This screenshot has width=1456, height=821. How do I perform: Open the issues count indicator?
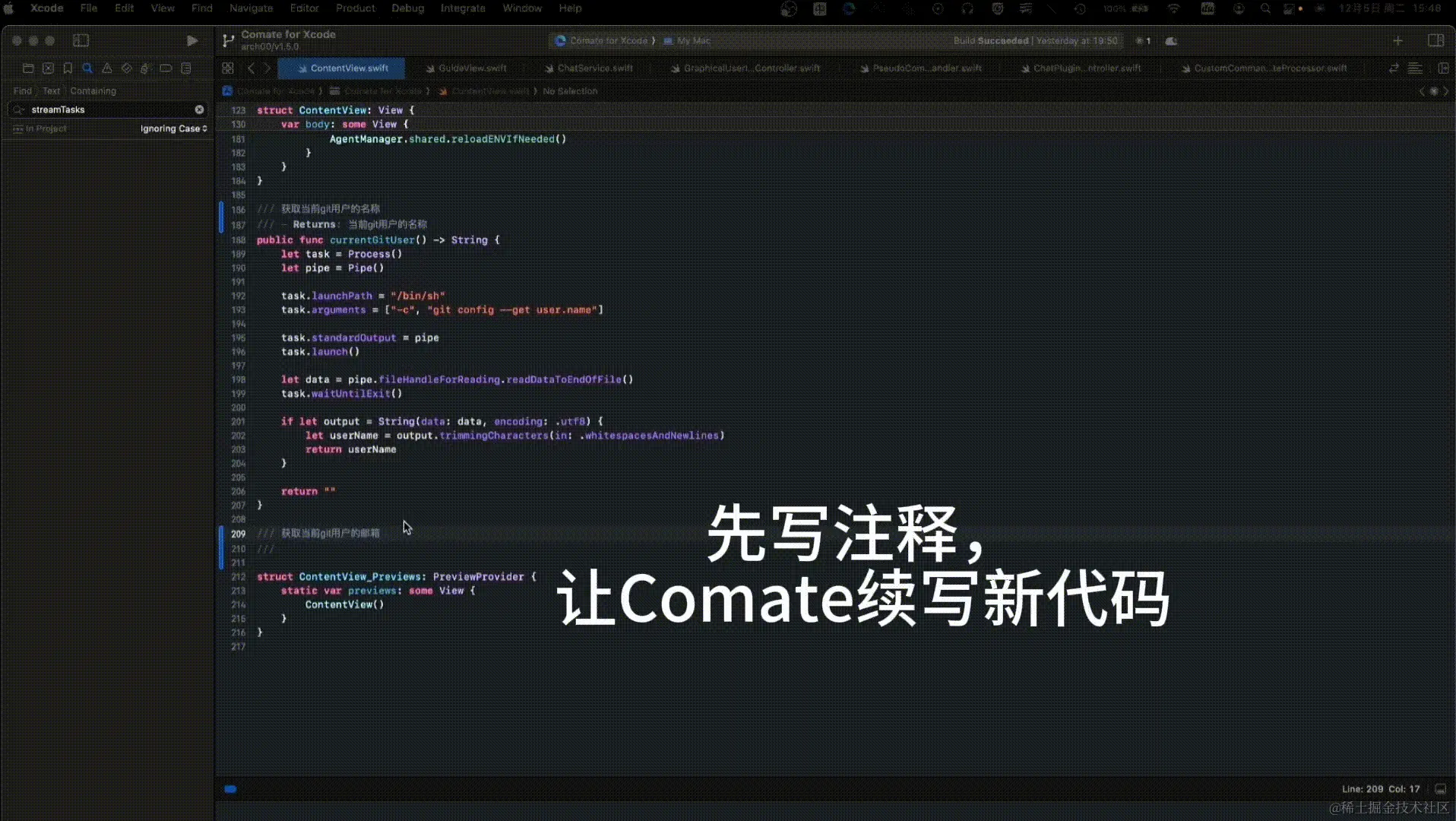click(x=1143, y=41)
